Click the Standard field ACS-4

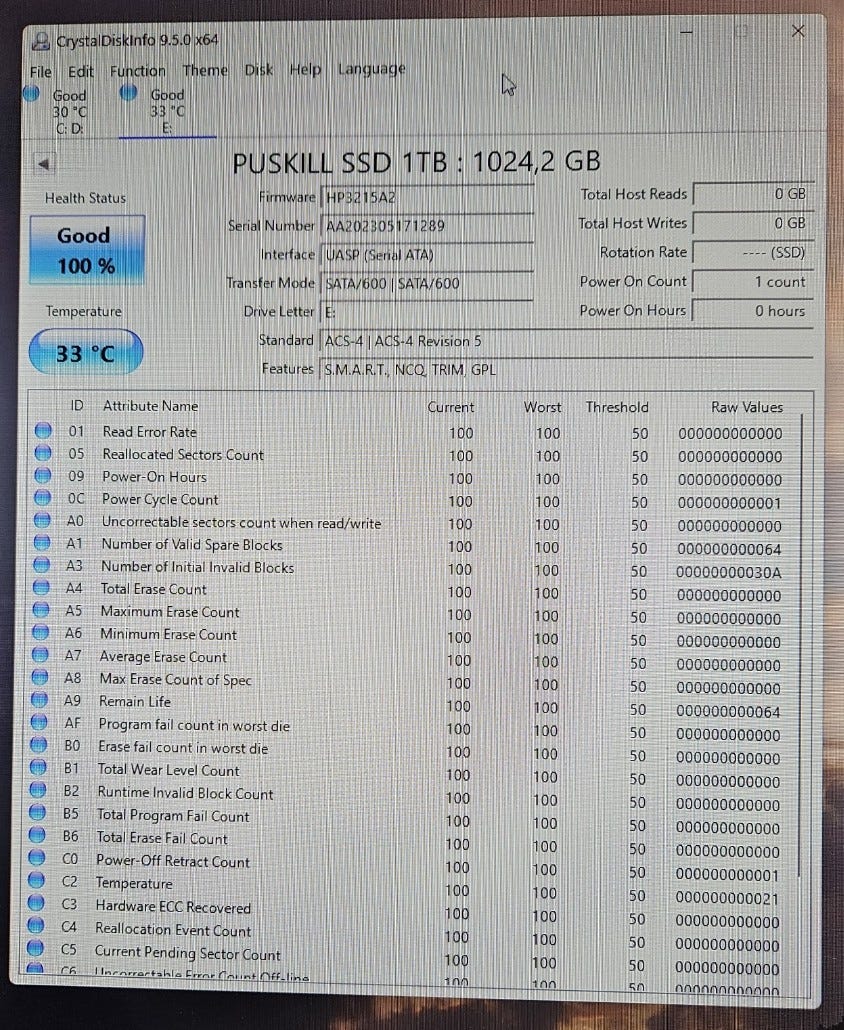click(566, 341)
